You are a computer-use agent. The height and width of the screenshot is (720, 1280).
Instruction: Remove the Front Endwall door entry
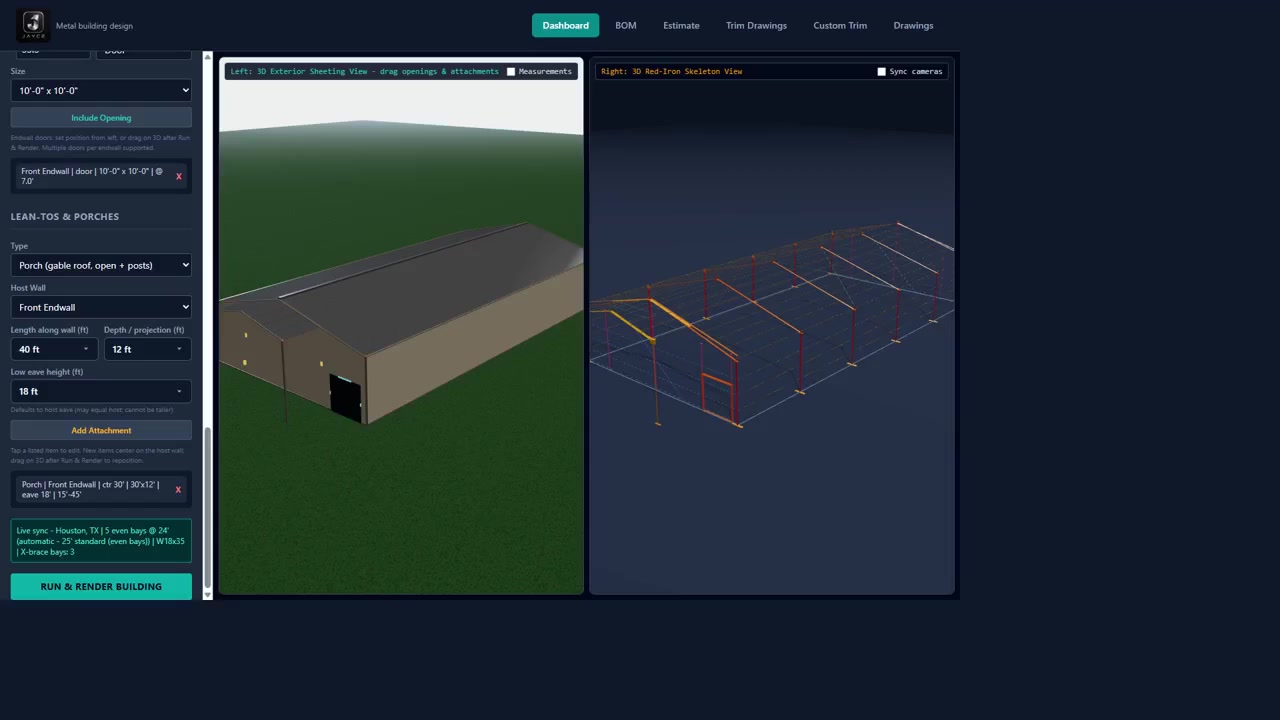179,176
